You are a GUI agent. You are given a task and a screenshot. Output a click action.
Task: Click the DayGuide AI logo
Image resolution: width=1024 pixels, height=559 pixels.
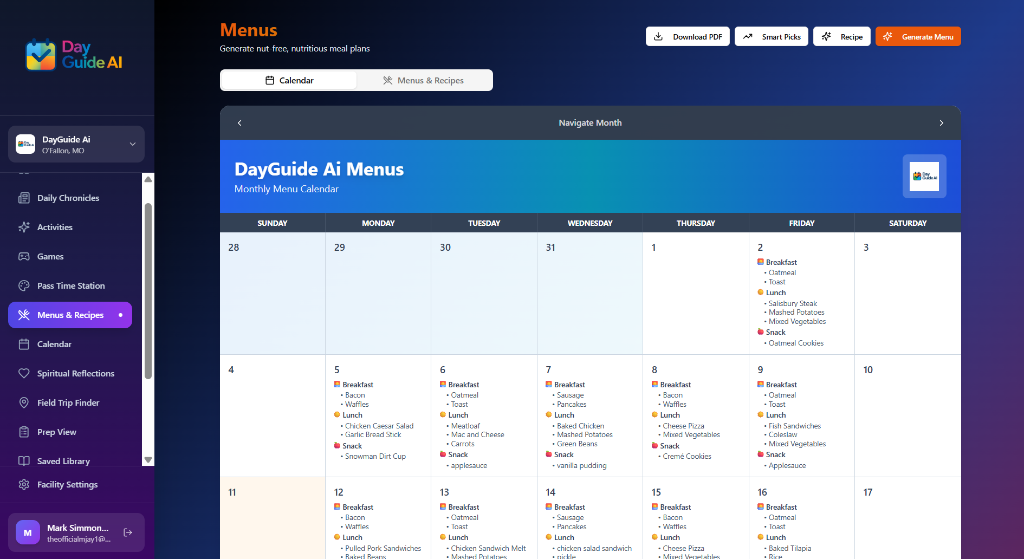(74, 55)
